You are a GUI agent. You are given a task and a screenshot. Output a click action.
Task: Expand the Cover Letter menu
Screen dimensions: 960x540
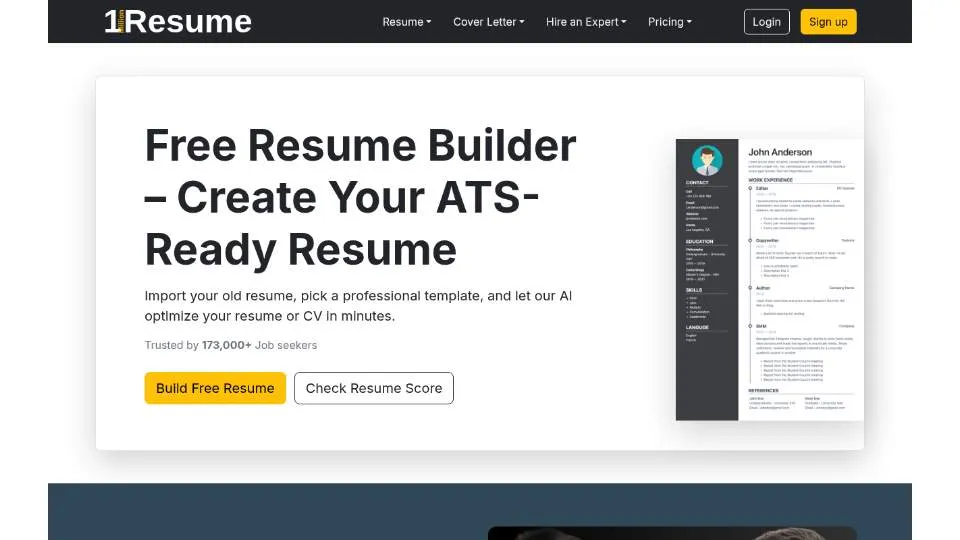(x=489, y=21)
